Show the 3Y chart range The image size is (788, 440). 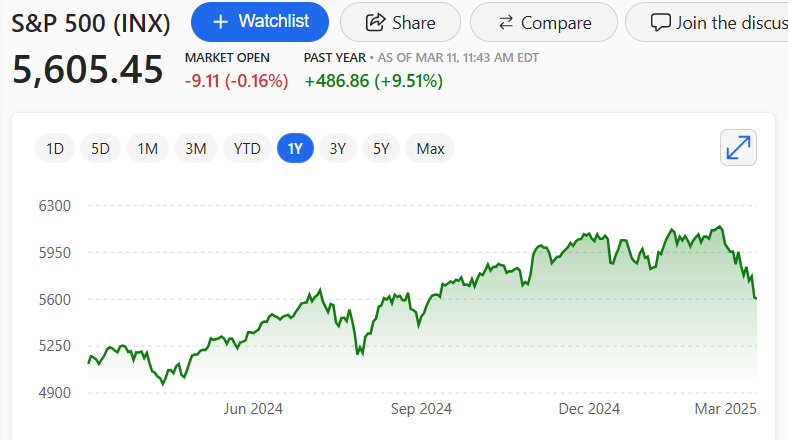click(x=338, y=149)
